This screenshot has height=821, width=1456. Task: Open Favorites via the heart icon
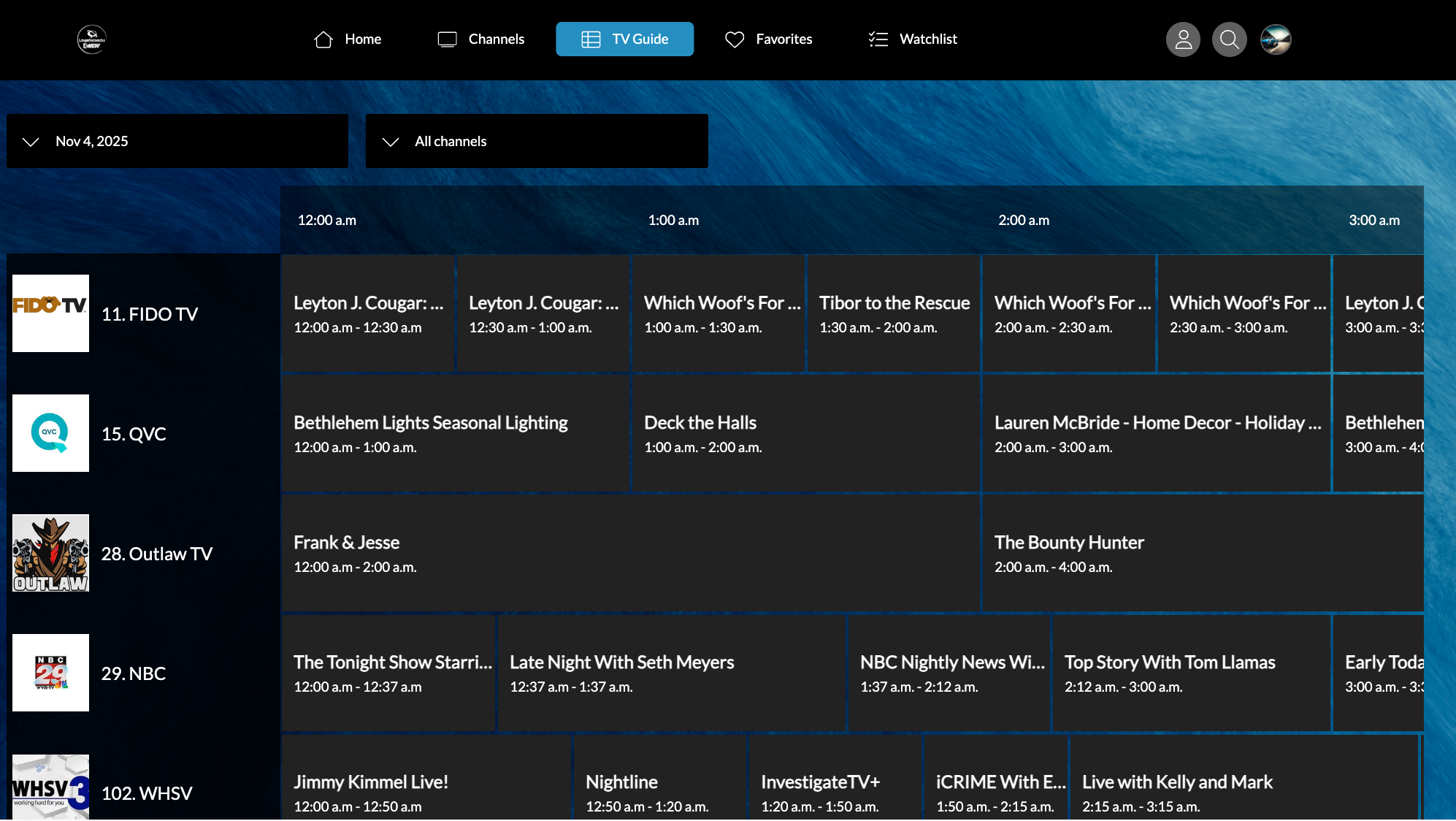[734, 39]
